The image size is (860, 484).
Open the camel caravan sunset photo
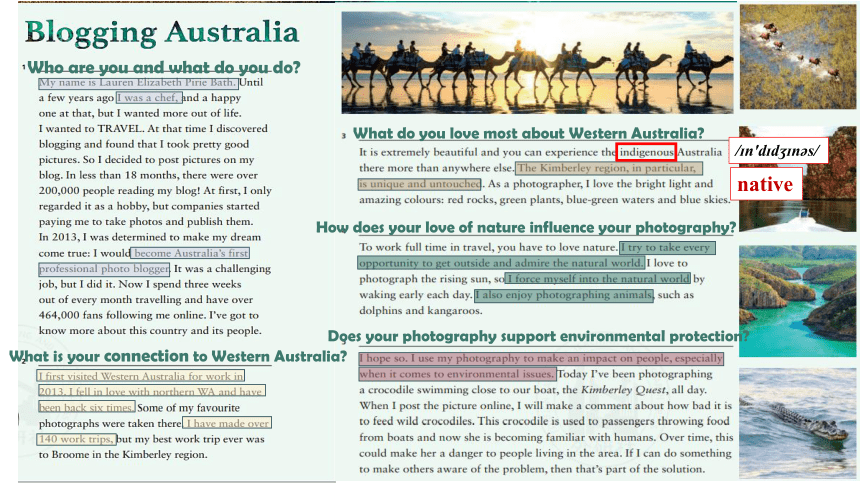[x=537, y=63]
